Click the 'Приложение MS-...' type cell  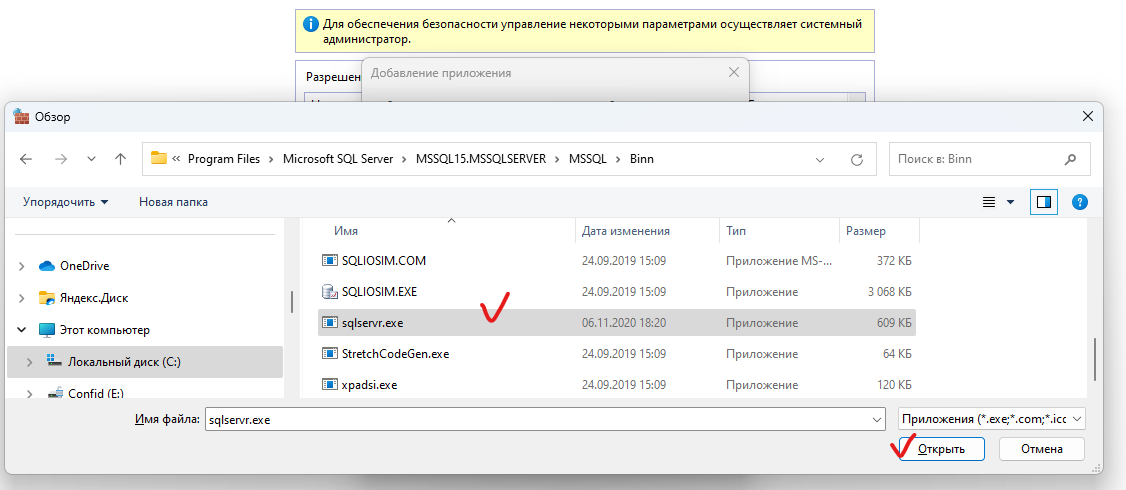point(781,261)
